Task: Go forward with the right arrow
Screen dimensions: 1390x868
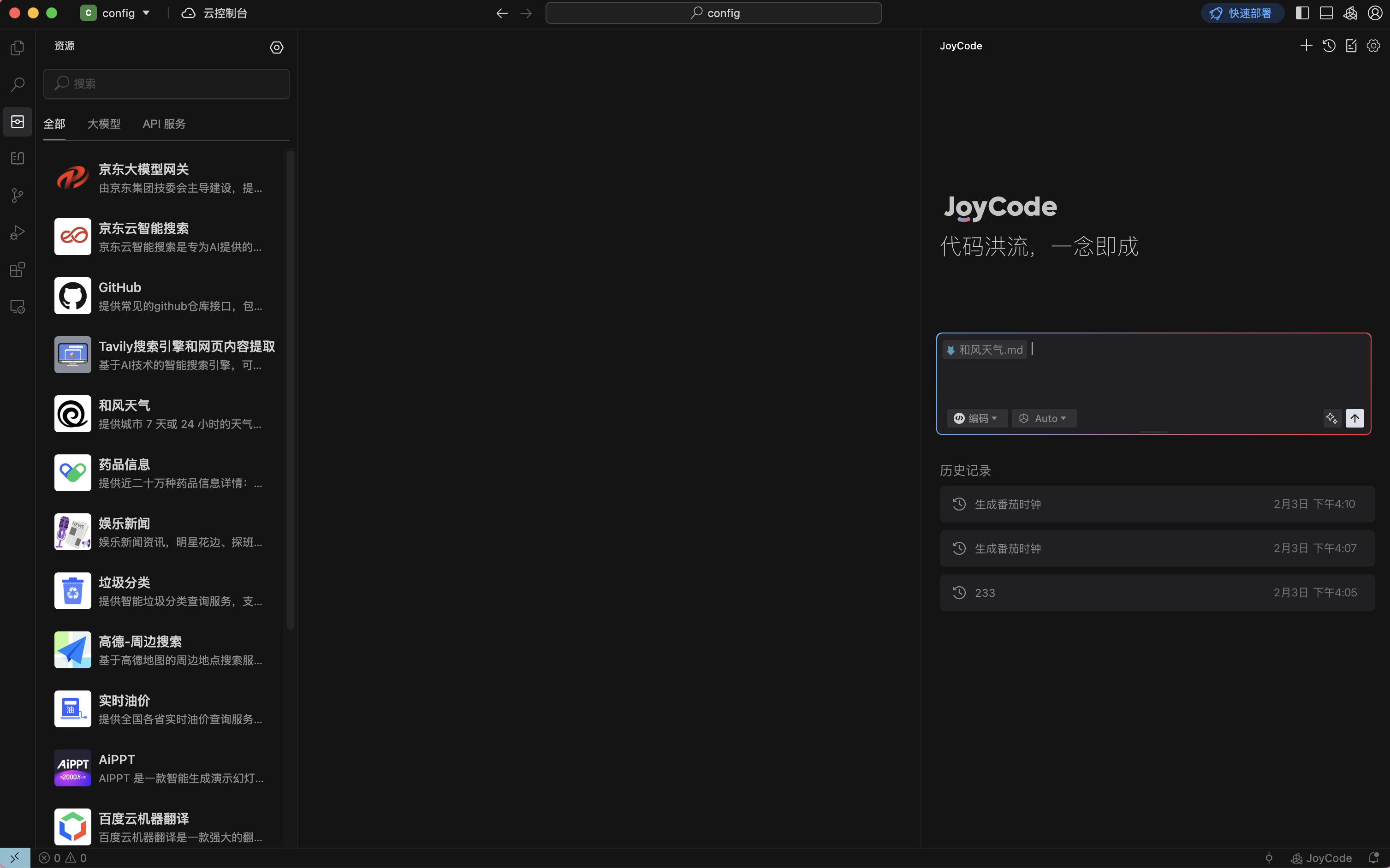Action: click(526, 13)
